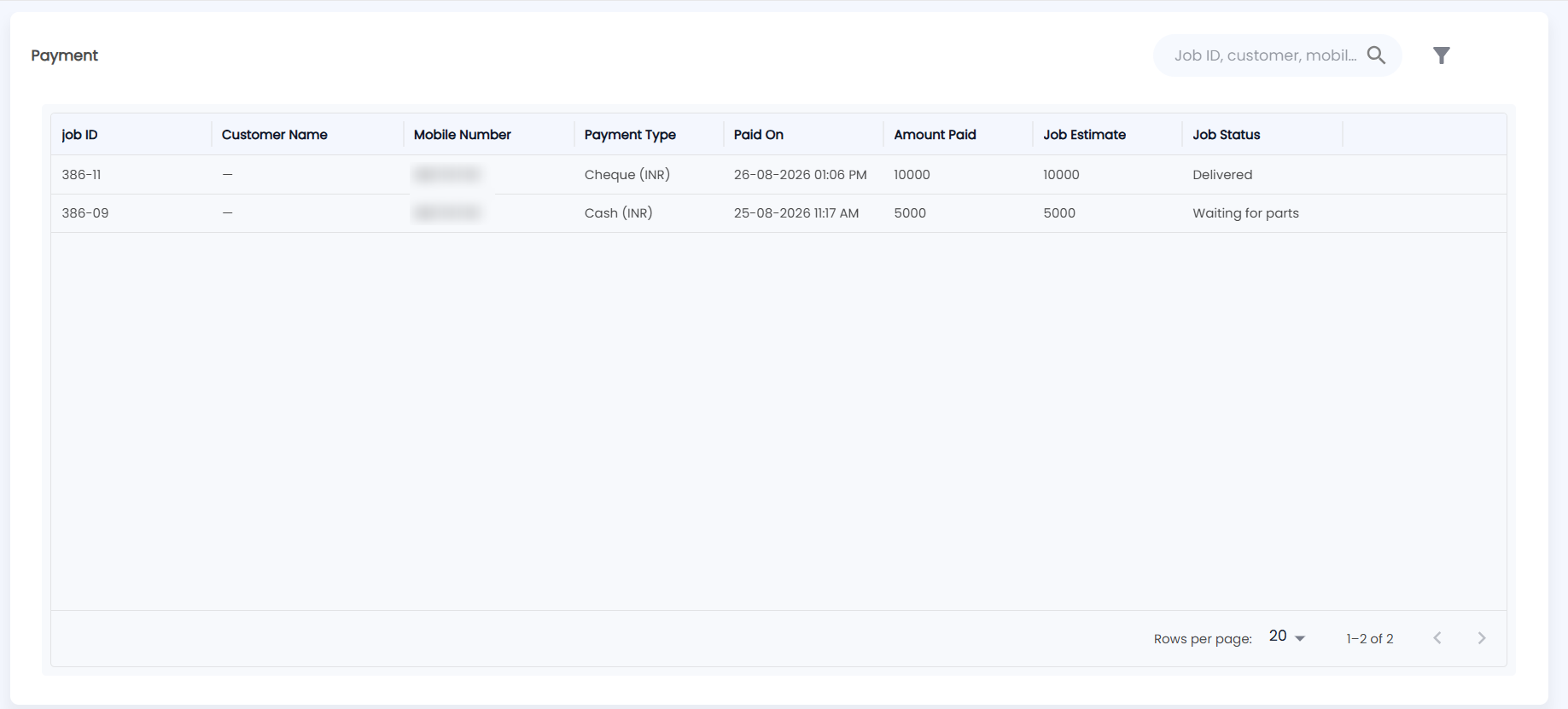The width and height of the screenshot is (1568, 709).
Task: Open the filter funnel icon
Action: tap(1442, 55)
